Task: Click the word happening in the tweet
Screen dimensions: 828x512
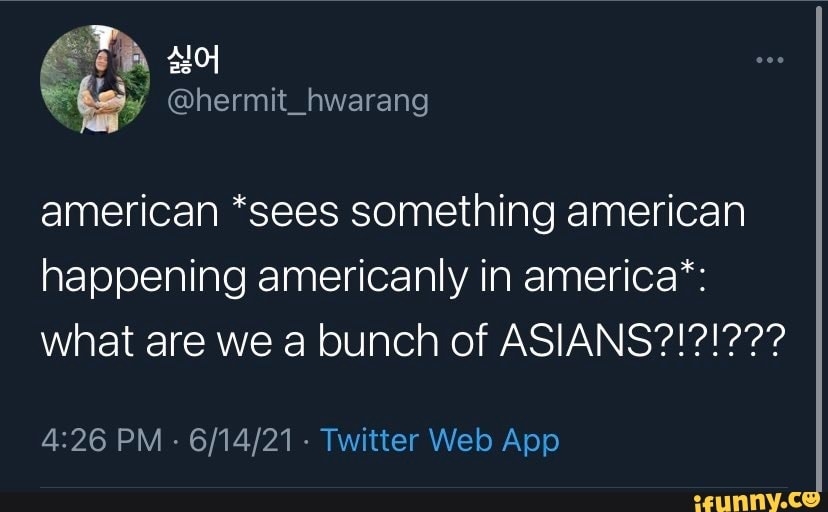Action: tap(143, 278)
